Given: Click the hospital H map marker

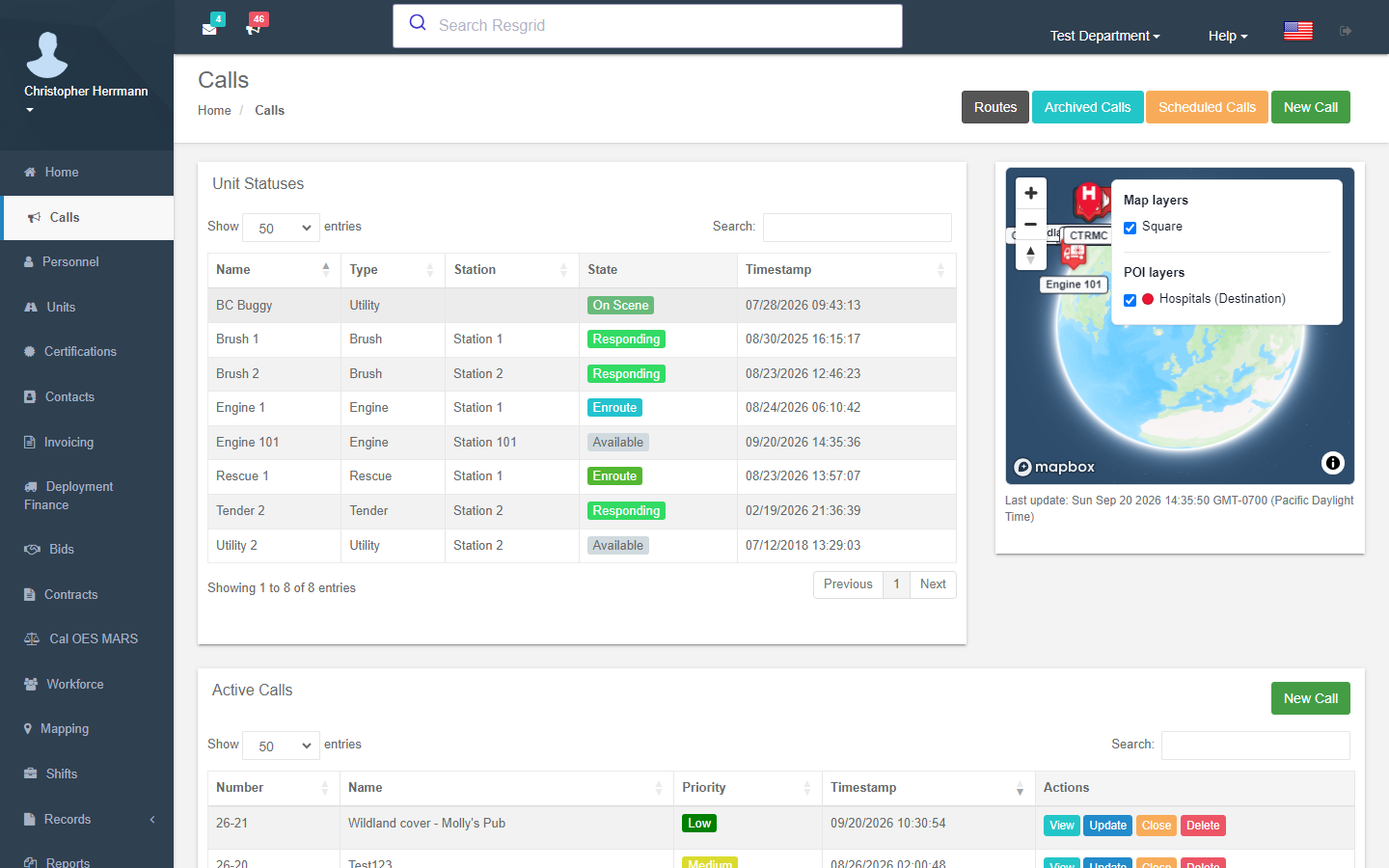Looking at the screenshot, I should pos(1089,199).
